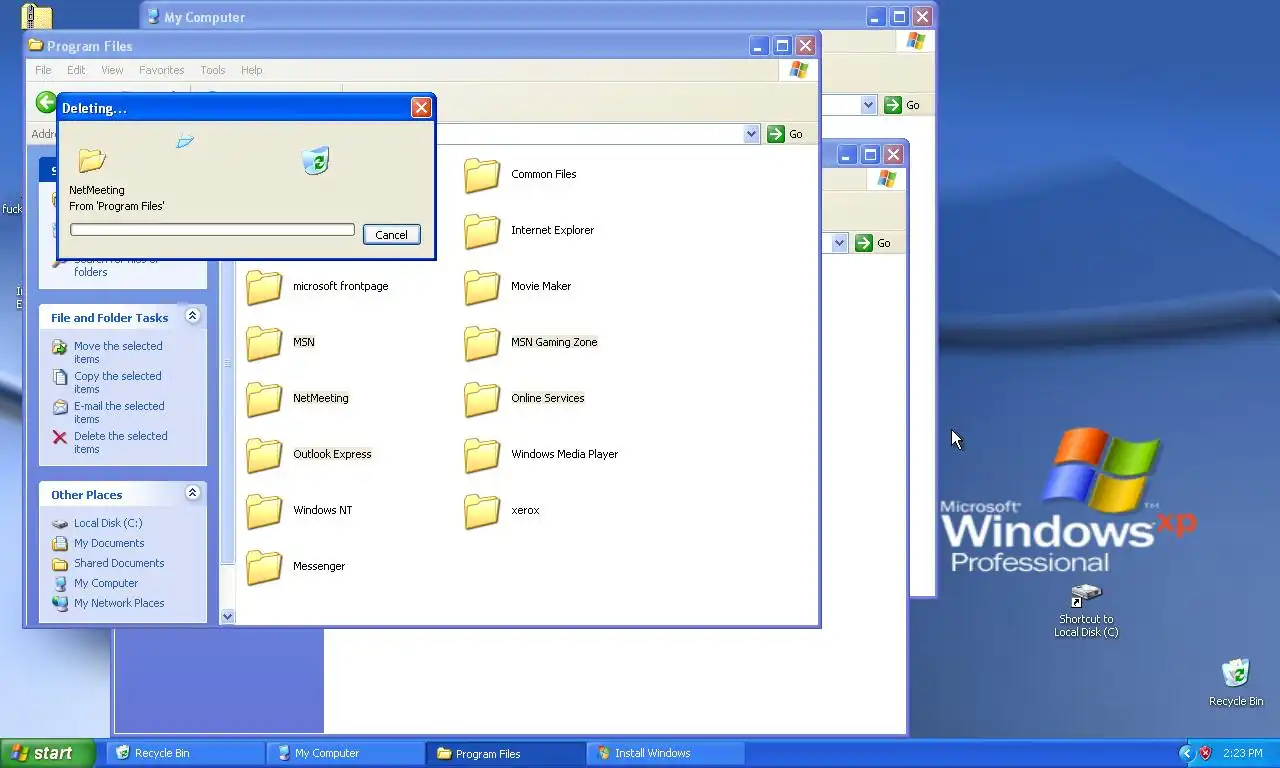Switch to Install Windows taskbar button

pyautogui.click(x=666, y=753)
